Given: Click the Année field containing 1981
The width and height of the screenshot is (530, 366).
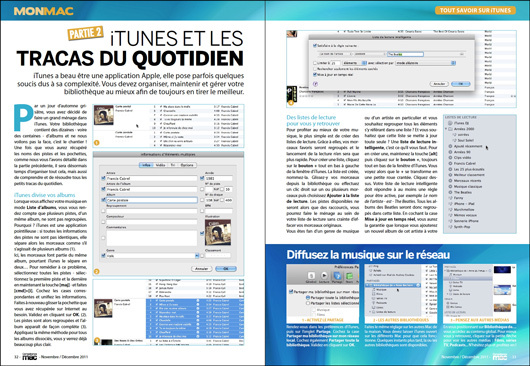Looking at the screenshot, I should (218, 178).
